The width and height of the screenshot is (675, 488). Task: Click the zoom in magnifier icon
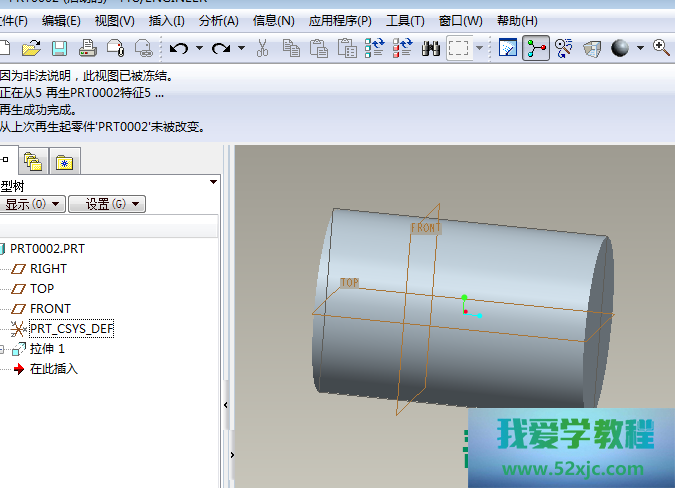click(x=660, y=47)
